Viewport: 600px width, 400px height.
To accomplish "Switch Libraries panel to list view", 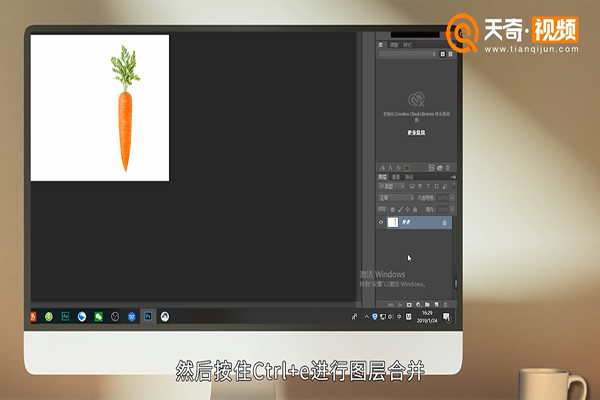I will [450, 54].
